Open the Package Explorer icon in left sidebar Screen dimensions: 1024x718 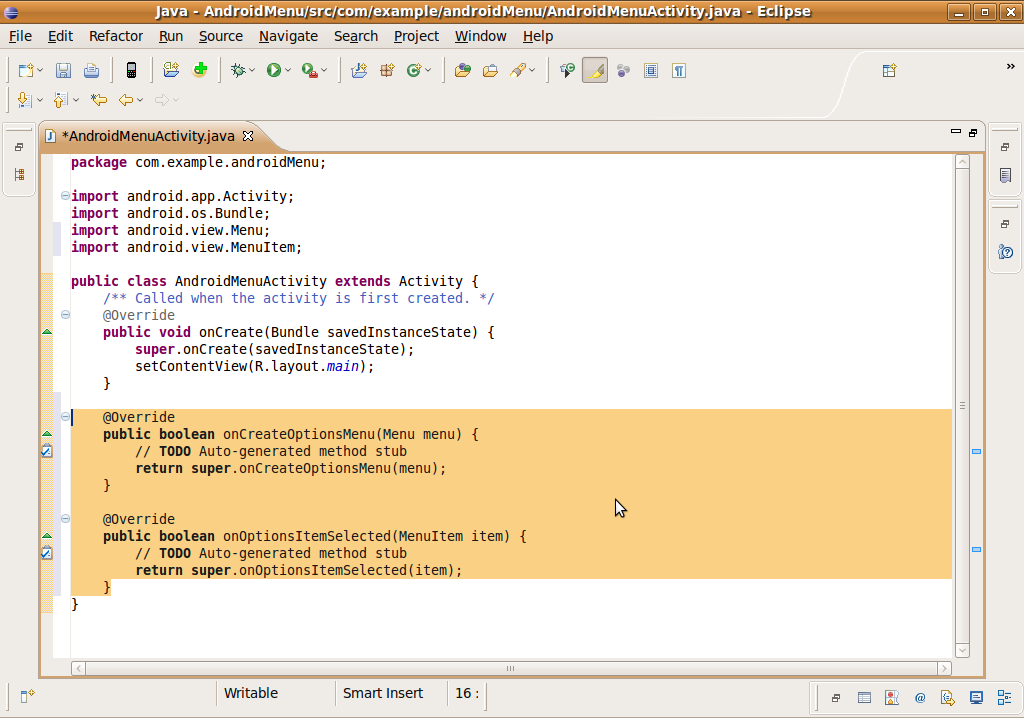coord(20,174)
